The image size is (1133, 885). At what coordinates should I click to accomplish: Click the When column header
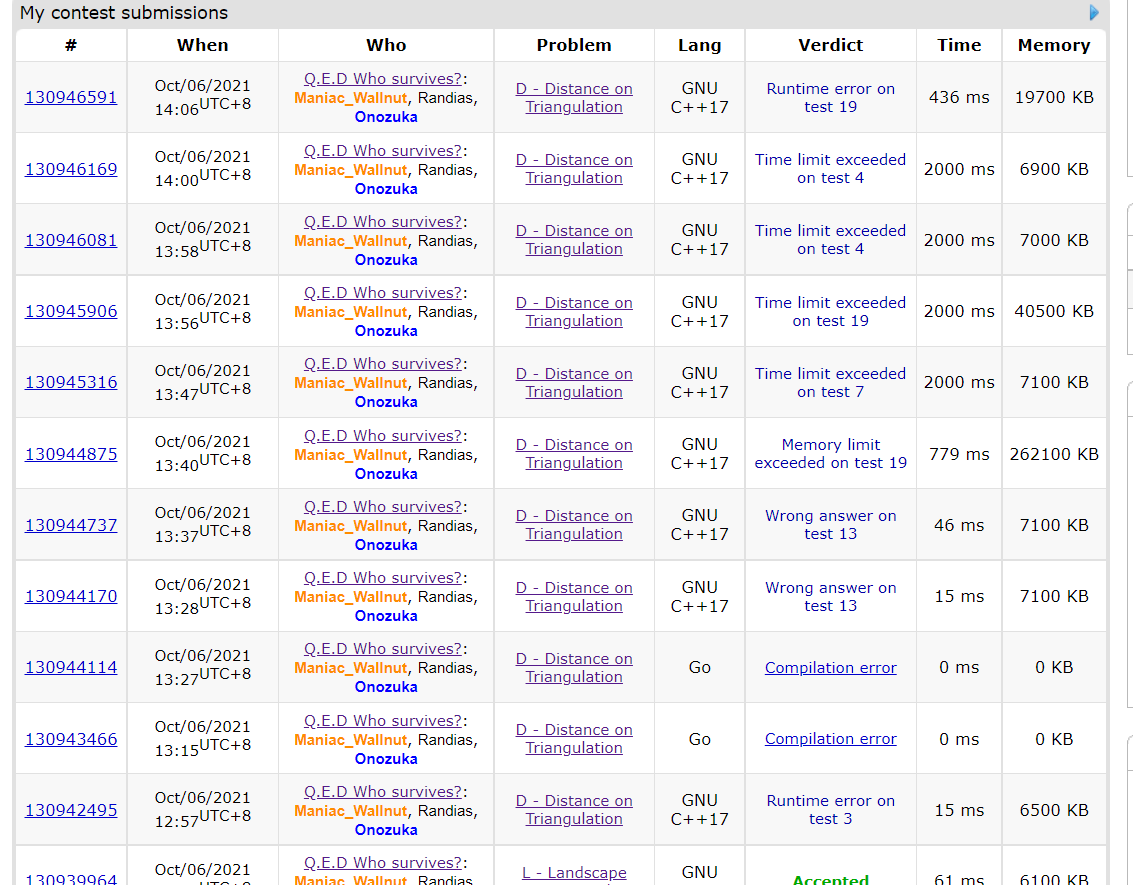click(x=202, y=45)
